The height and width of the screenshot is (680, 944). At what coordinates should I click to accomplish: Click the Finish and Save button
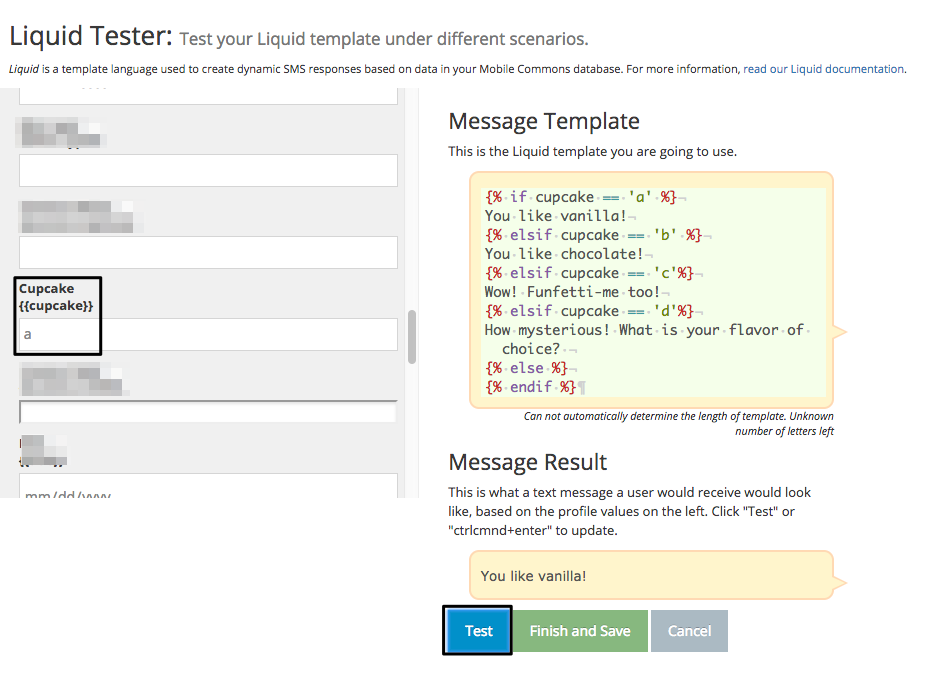[580, 631]
